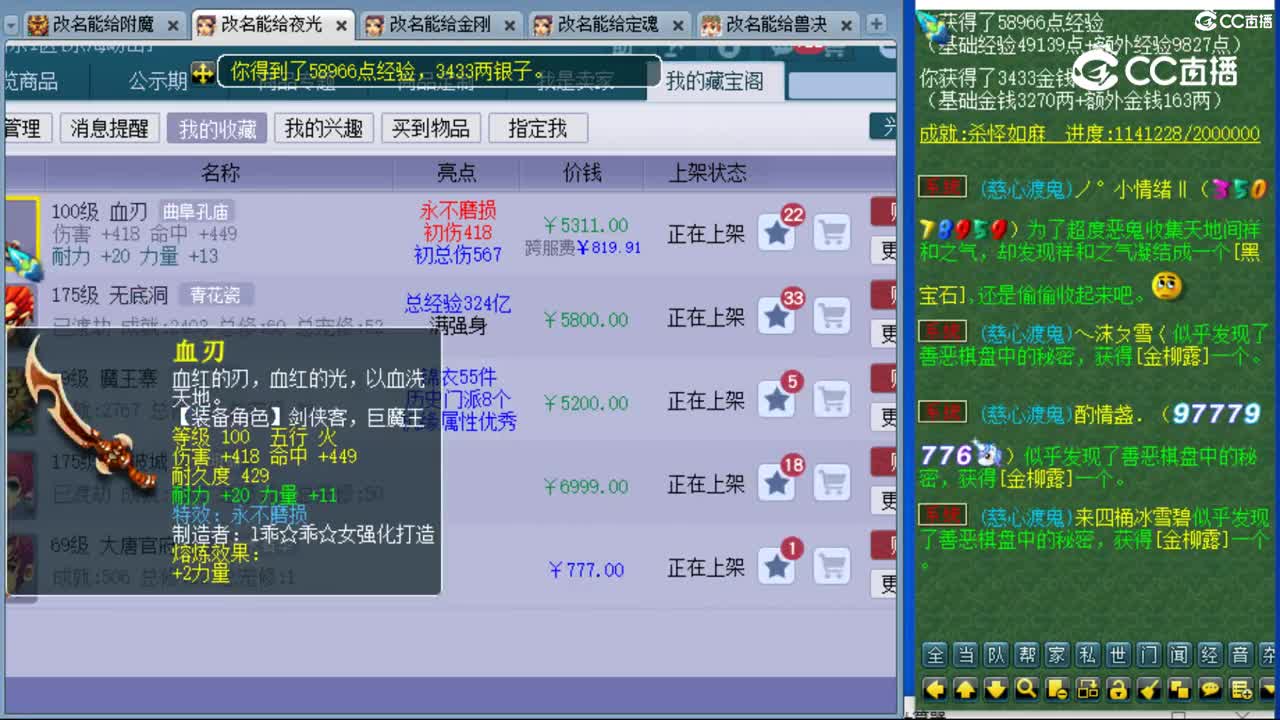Viewport: 1280px width, 720px height.
Task: Select the 门 (faction) chat channel
Action: pos(1149,655)
